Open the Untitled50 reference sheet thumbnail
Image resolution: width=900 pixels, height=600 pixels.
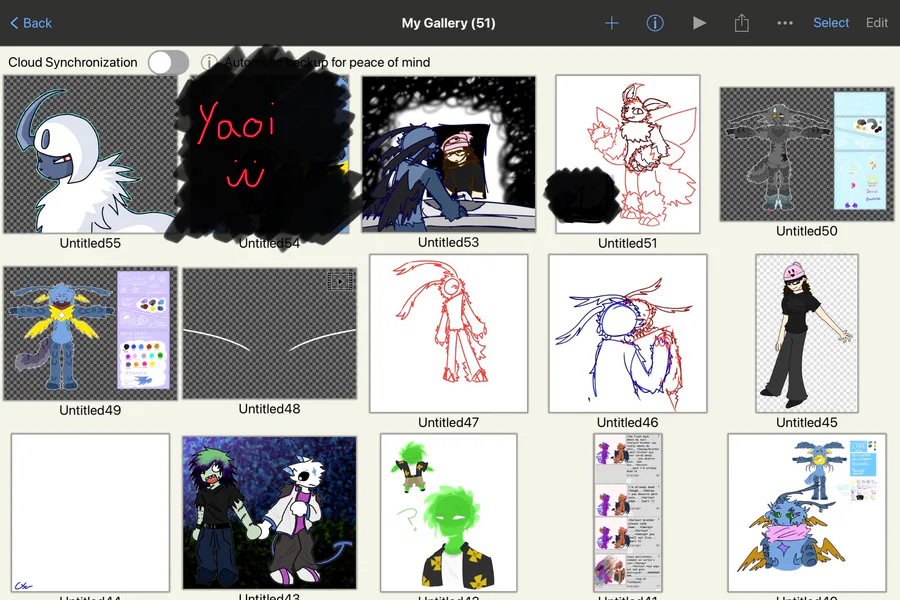(806, 154)
